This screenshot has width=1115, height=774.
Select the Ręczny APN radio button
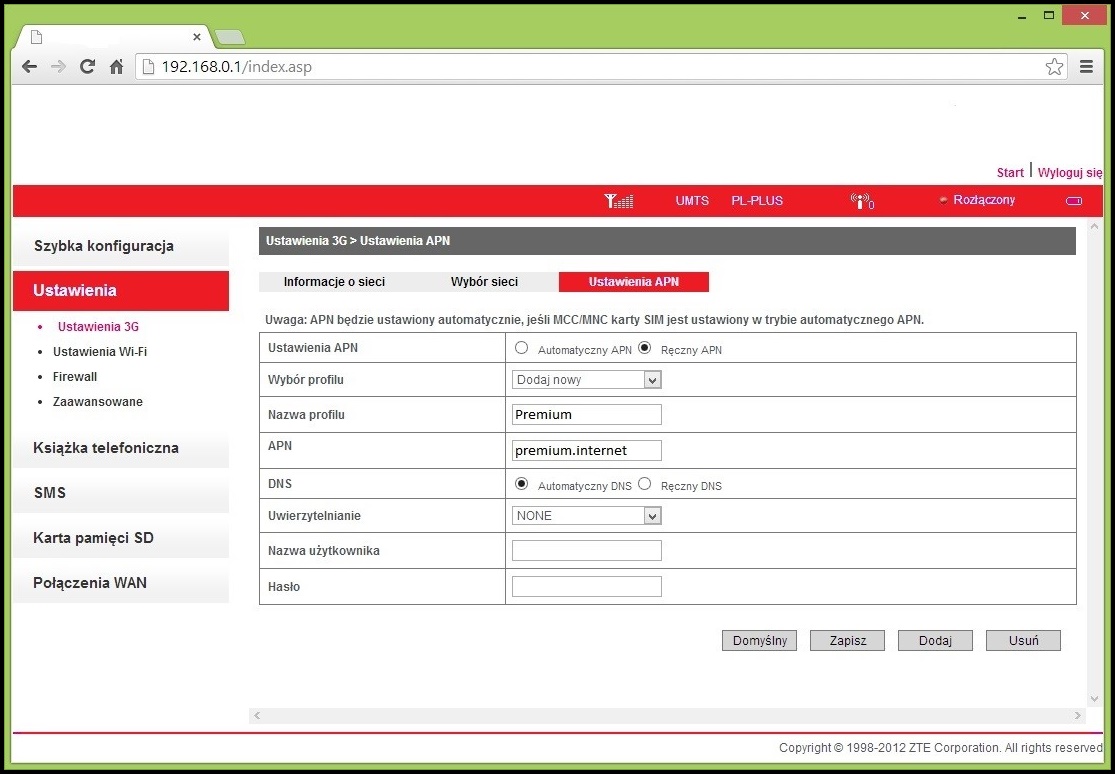(x=645, y=348)
